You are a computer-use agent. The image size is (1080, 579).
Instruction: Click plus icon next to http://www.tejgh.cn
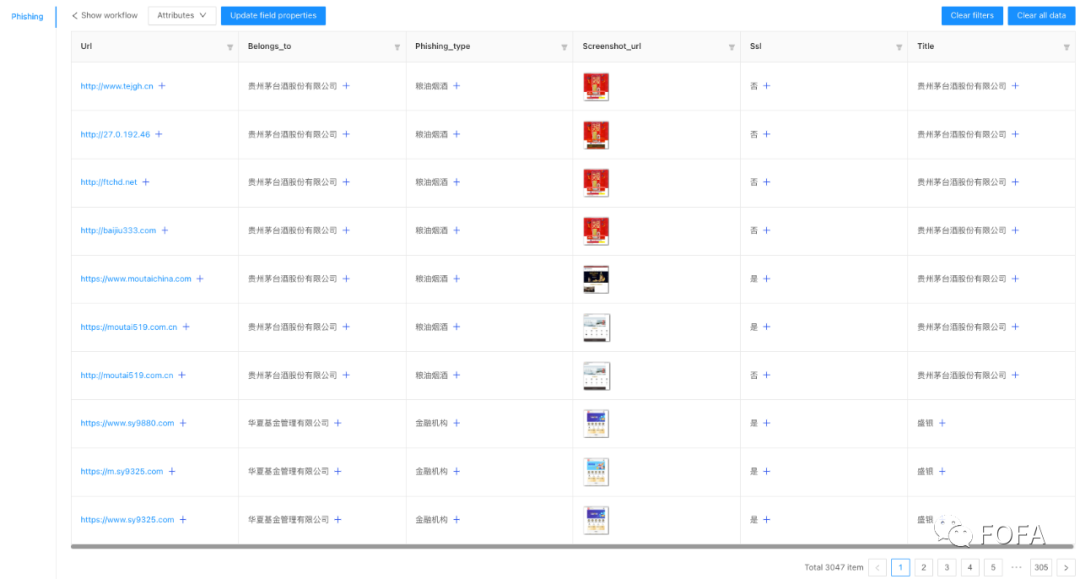coord(162,86)
